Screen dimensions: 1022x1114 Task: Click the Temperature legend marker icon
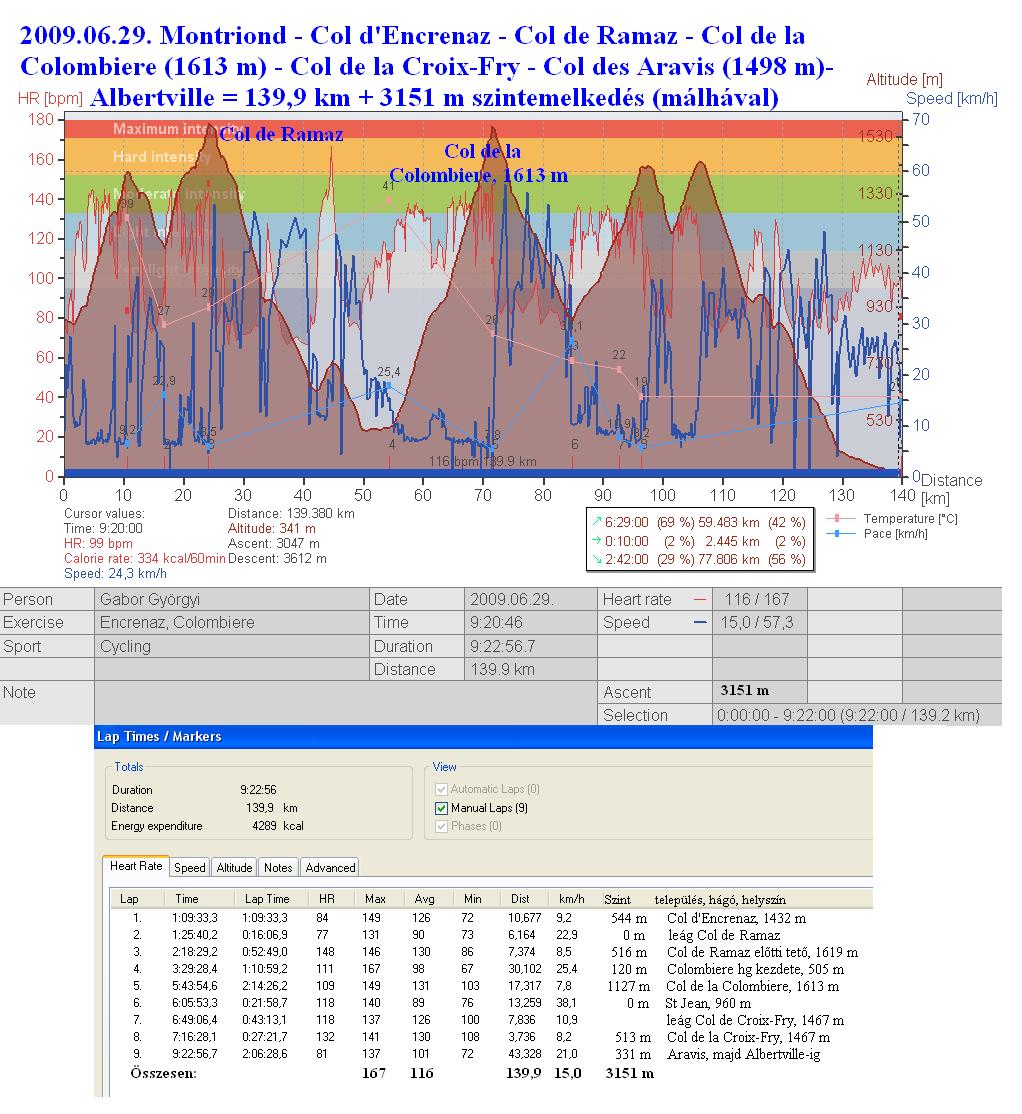[x=842, y=518]
